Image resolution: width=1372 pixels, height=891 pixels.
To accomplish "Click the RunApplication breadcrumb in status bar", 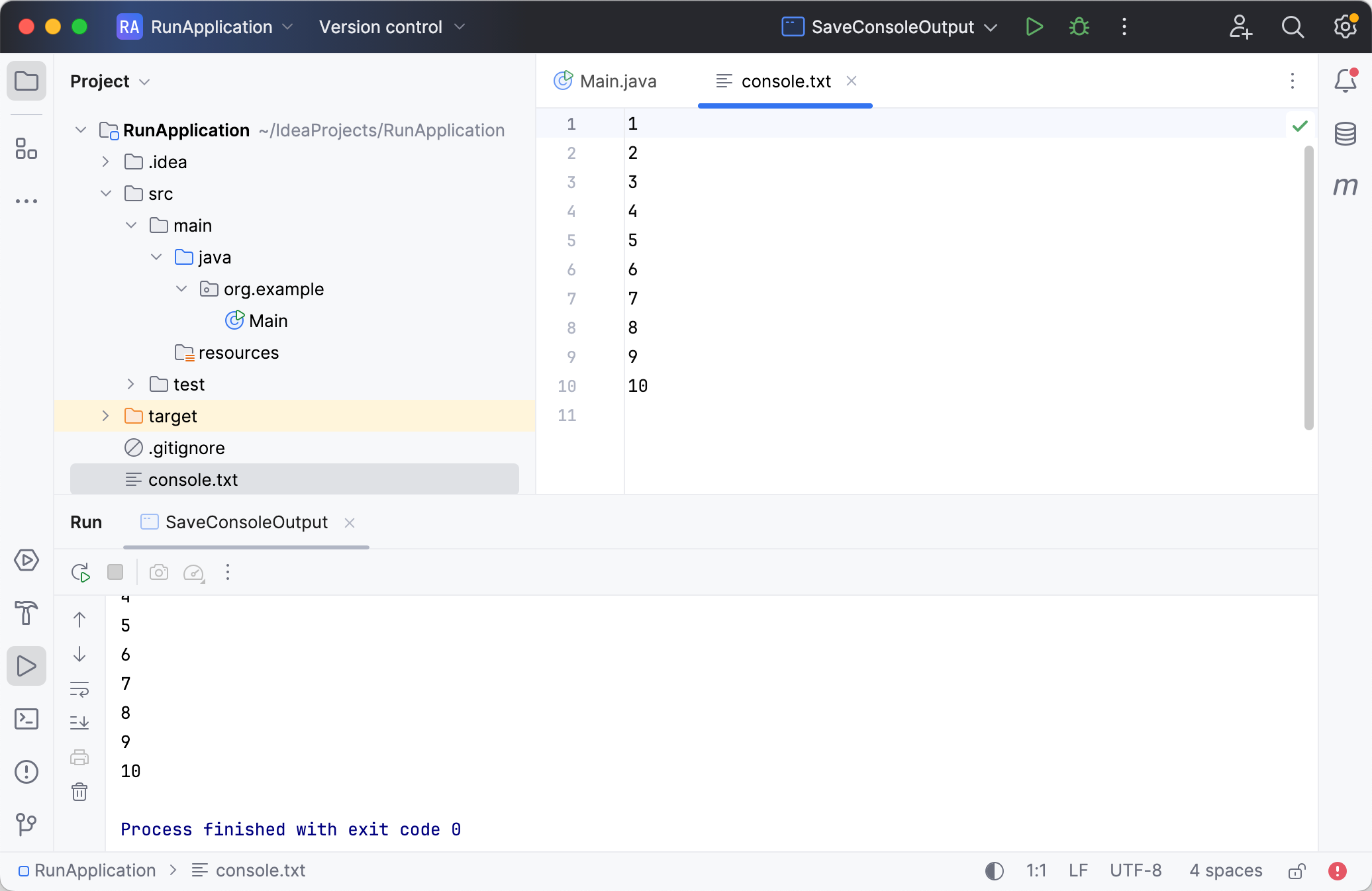I will (95, 870).
